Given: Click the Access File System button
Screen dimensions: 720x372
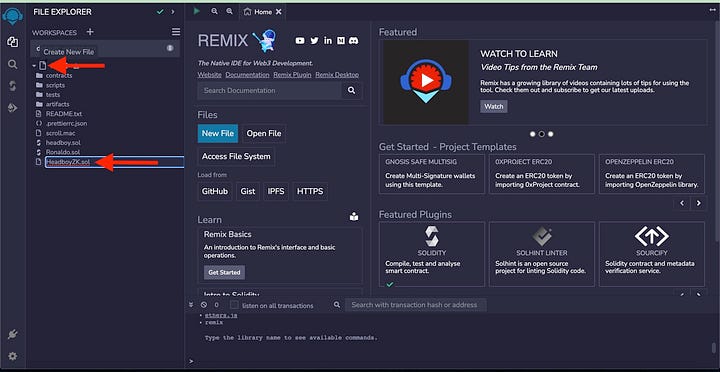Looking at the screenshot, I should click(x=236, y=156).
